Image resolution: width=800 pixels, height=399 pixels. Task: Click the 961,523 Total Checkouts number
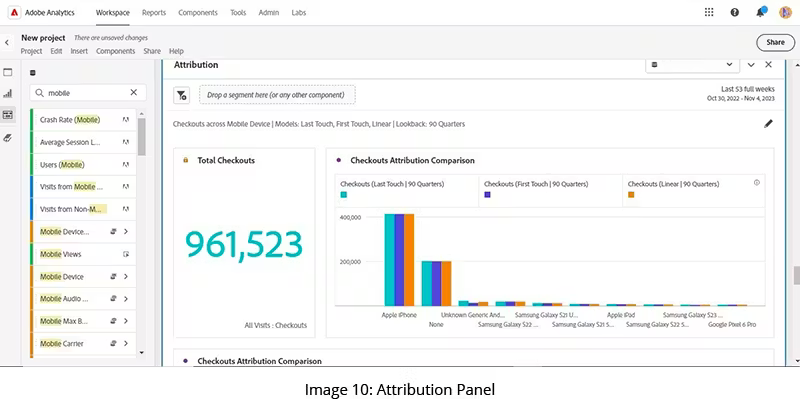click(x=244, y=244)
